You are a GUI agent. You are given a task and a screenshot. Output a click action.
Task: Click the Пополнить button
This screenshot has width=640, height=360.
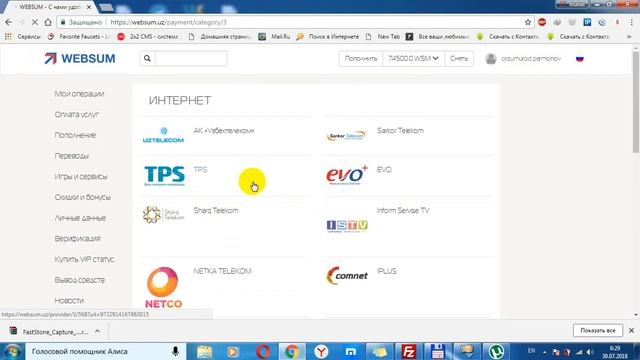[x=361, y=59]
